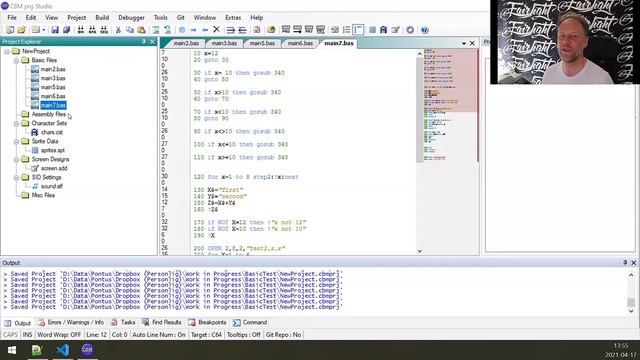Collapse the NewProject tree root
This screenshot has width=640, height=360.
tap(7, 51)
